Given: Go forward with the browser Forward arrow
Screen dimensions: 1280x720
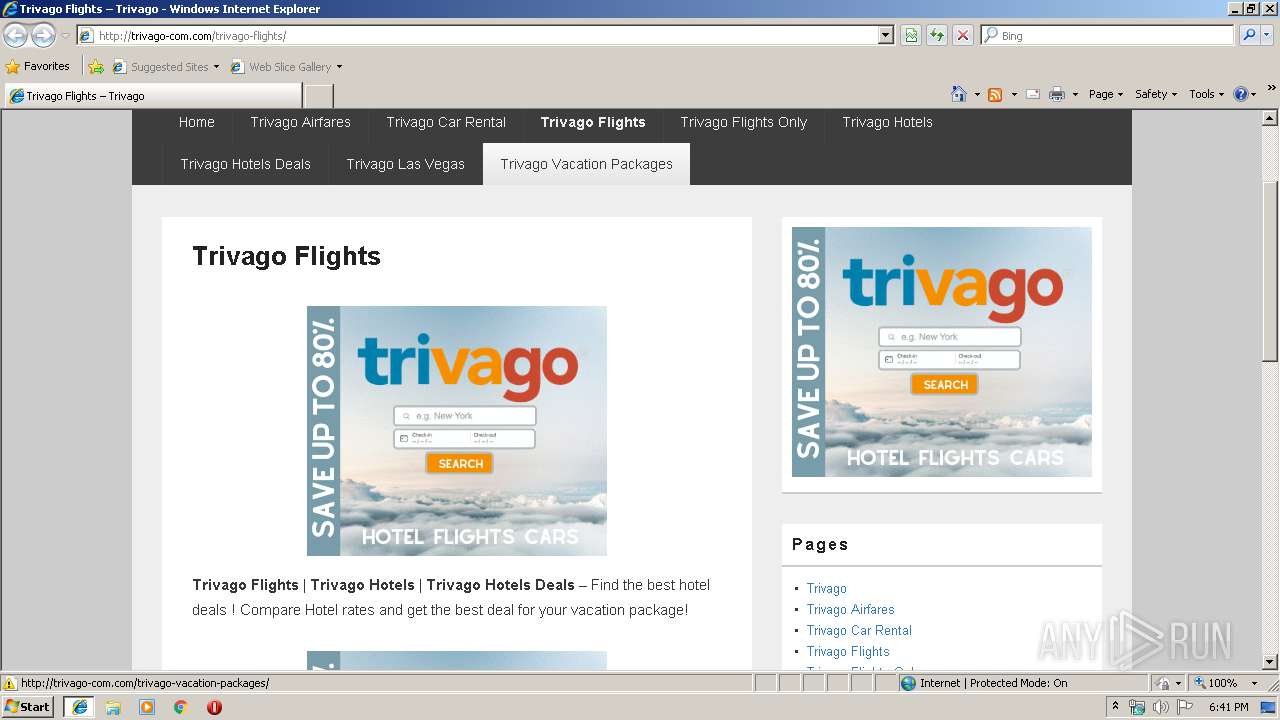Looking at the screenshot, I should click(43, 35).
